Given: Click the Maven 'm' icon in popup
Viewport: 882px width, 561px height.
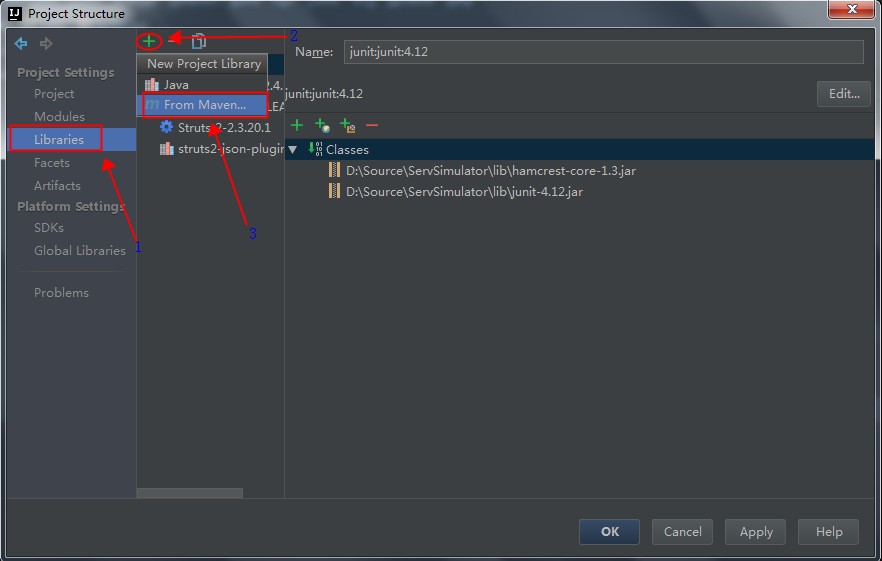Looking at the screenshot, I should [152, 105].
